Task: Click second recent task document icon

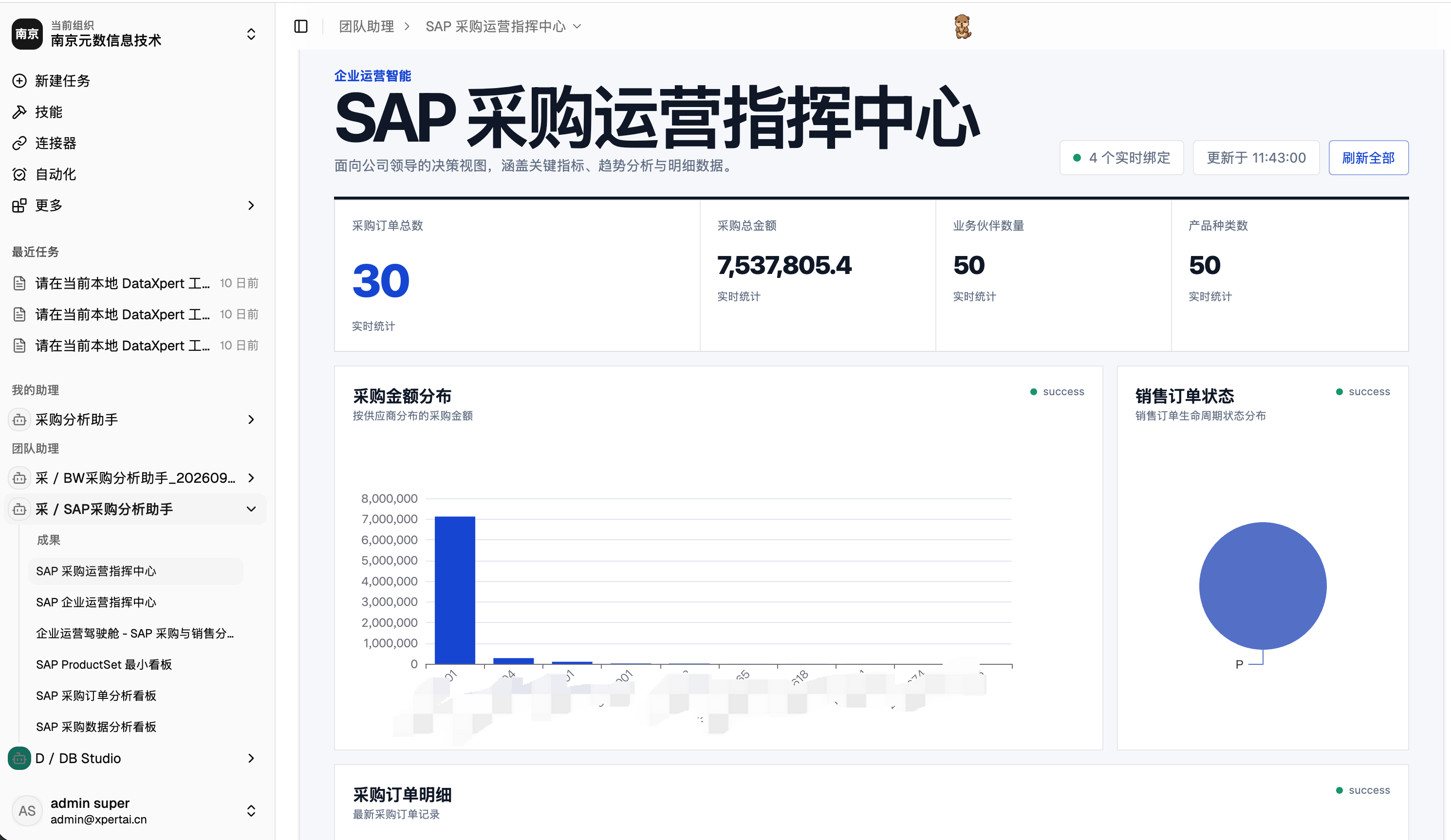Action: coord(19,314)
